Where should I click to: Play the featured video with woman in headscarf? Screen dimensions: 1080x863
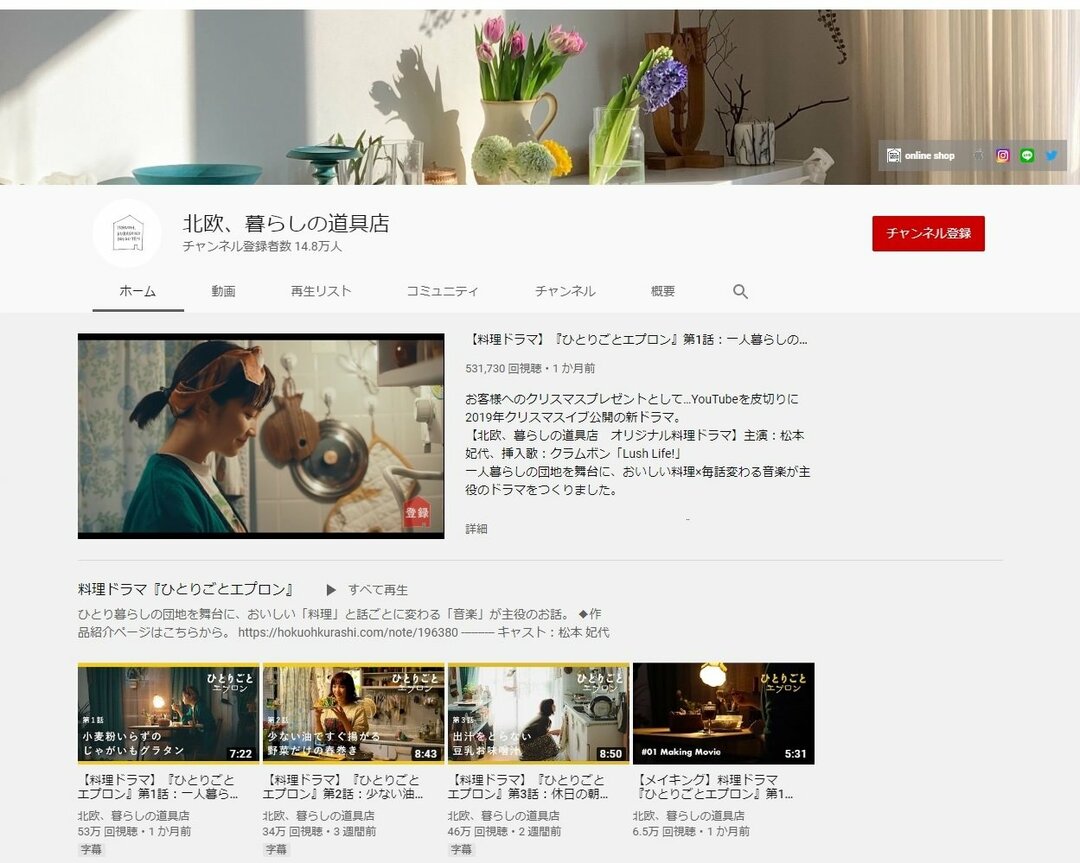(x=261, y=436)
